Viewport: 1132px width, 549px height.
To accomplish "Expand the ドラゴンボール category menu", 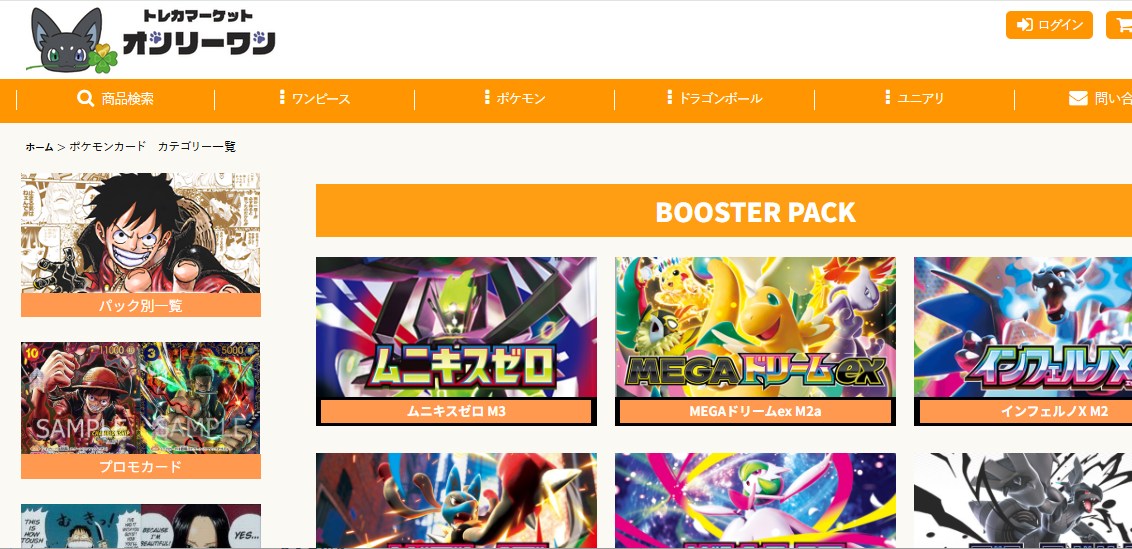I will (x=715, y=99).
